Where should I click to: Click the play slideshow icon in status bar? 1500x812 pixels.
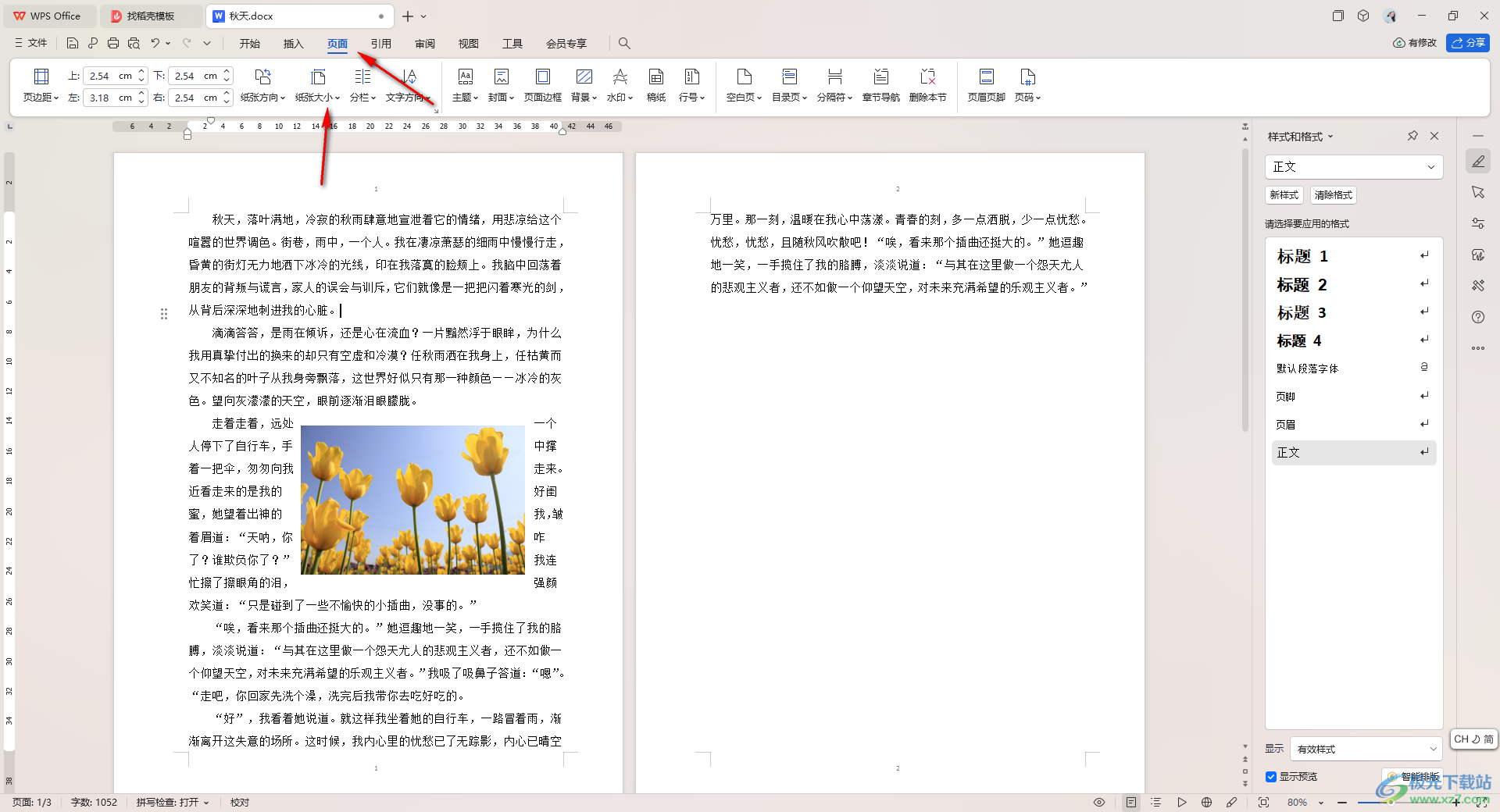[1182, 803]
